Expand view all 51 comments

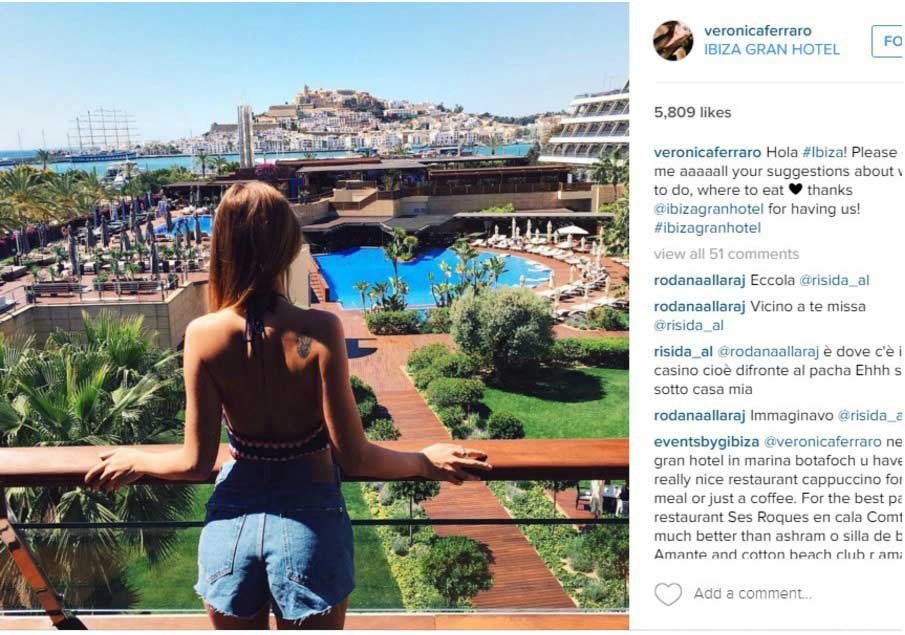coord(726,254)
